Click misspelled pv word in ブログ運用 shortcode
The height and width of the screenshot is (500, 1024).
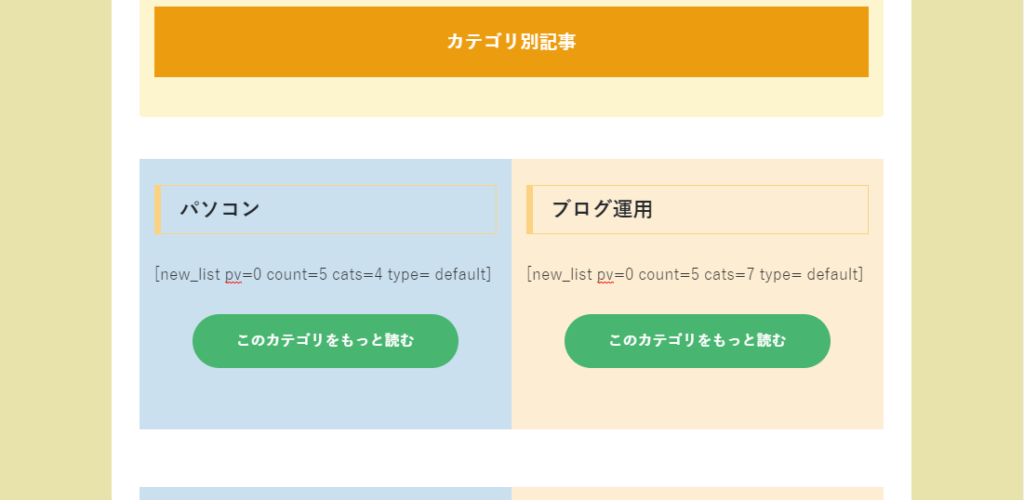pos(605,275)
